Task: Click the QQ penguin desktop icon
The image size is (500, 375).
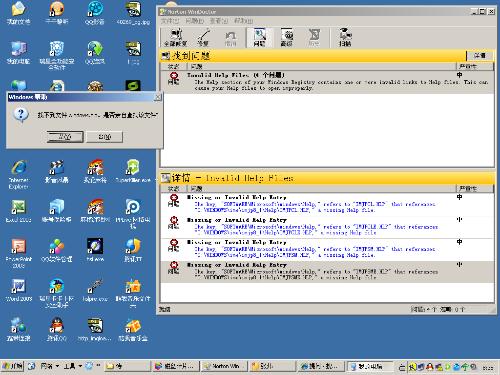Action: click(57, 329)
